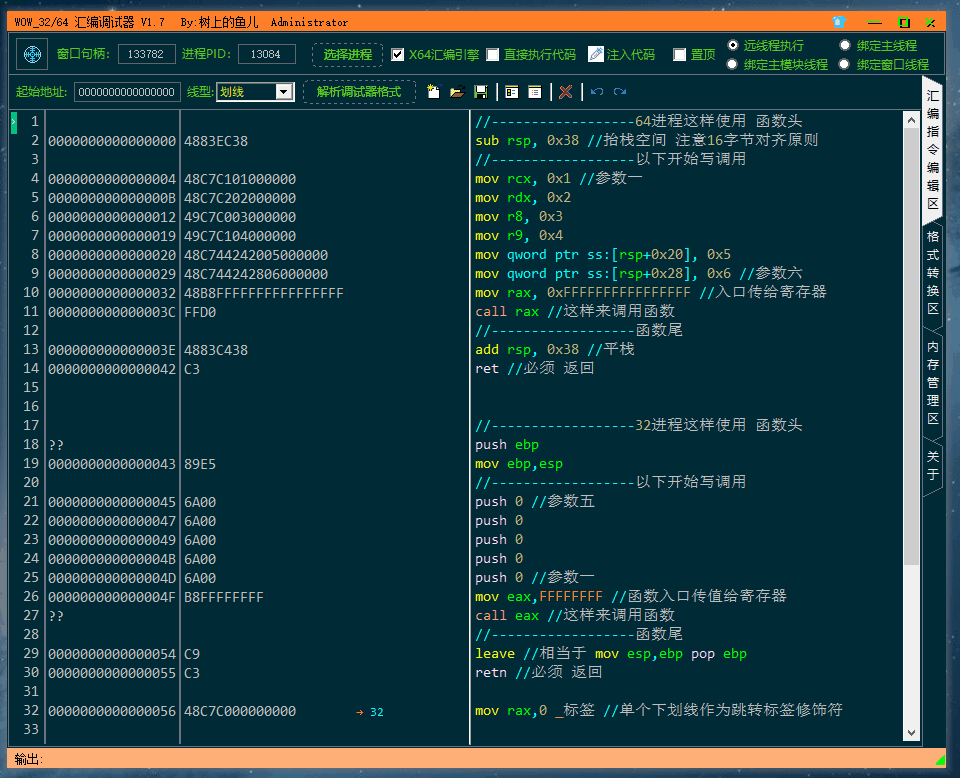Click the vertical scrollbar thumb in editor
Screen dimensions: 960x778
[911, 346]
